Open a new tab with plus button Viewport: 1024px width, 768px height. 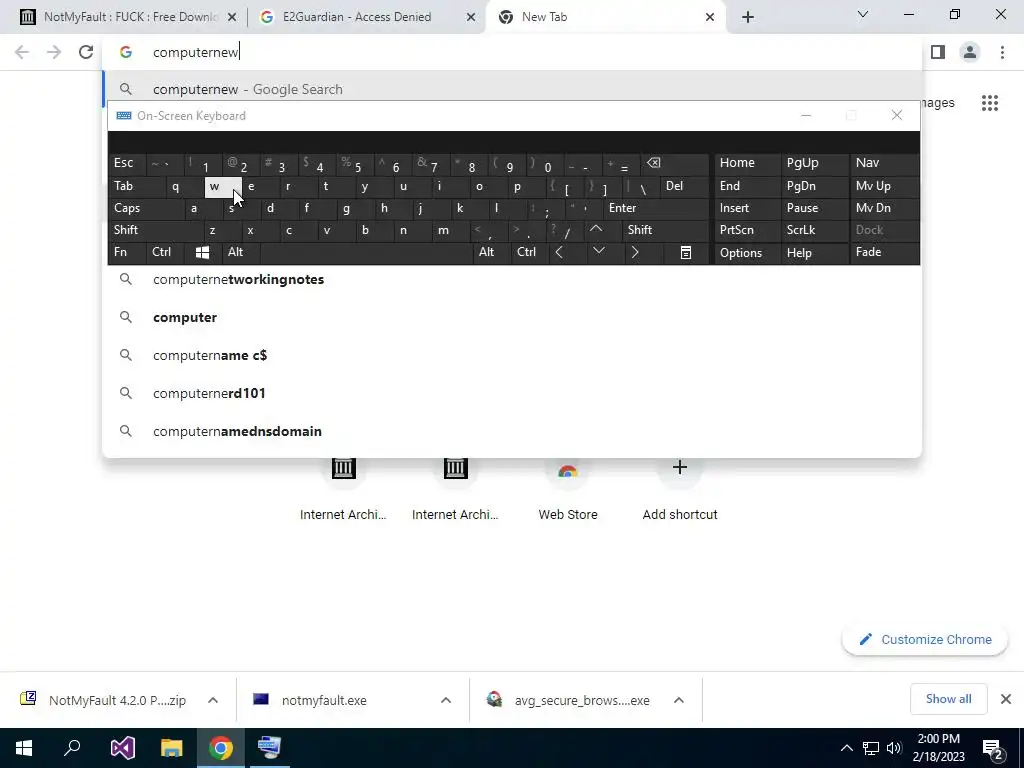coord(748,17)
